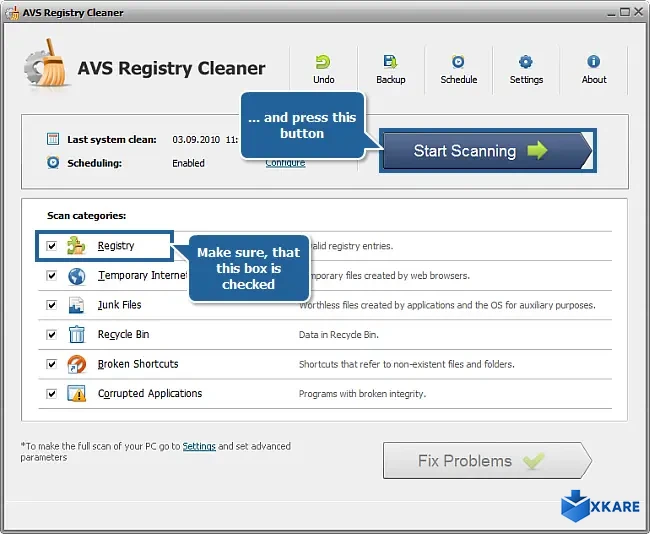This screenshot has width=650, height=534.
Task: Click the Undo toolbar icon
Action: coord(323,62)
